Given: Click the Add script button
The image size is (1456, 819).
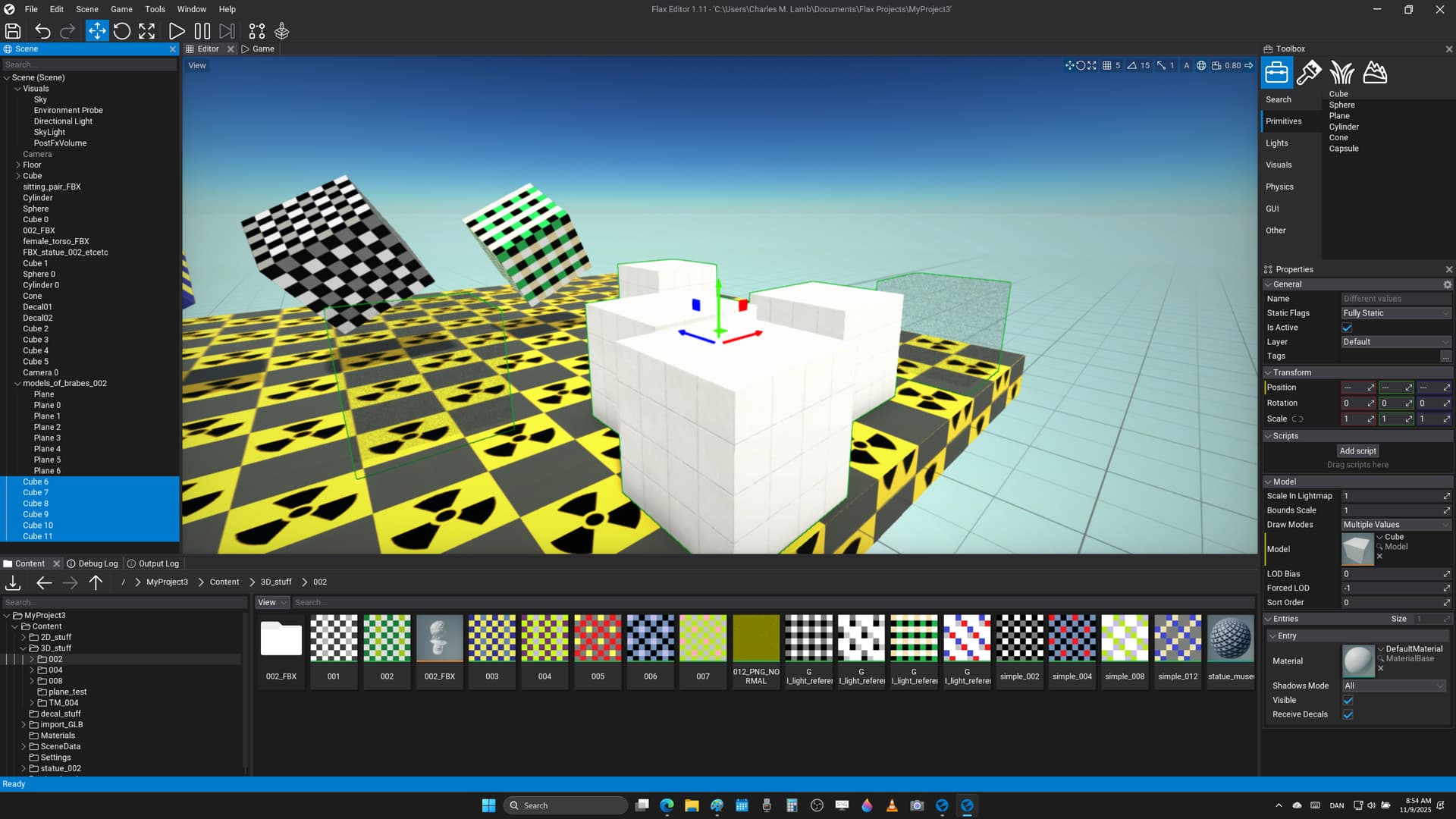Looking at the screenshot, I should [x=1357, y=450].
